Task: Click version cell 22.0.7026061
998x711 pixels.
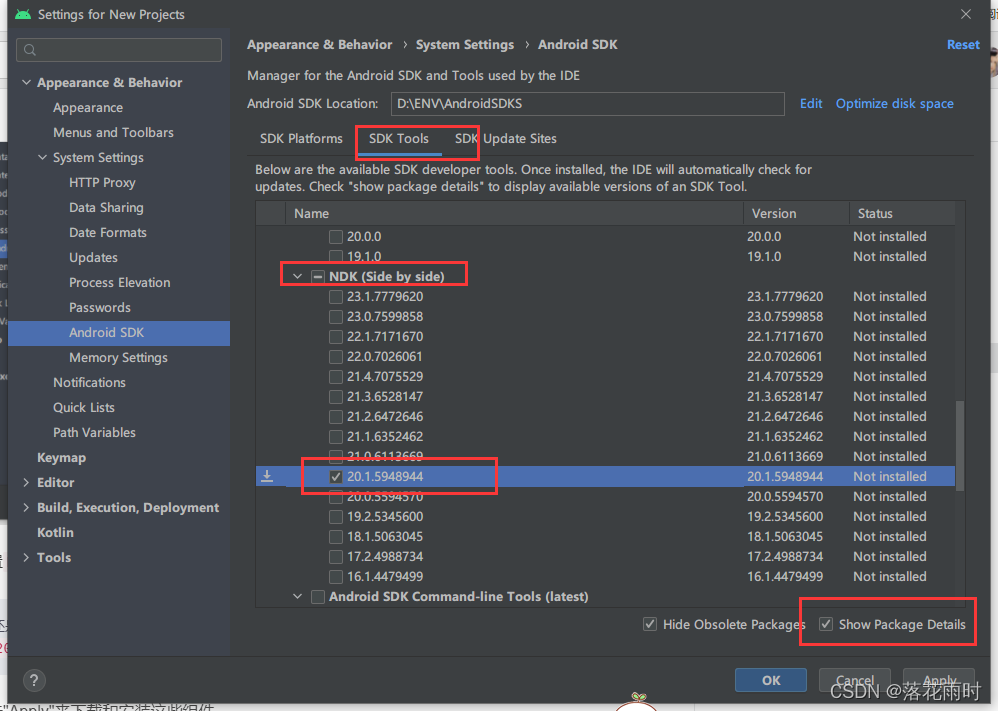Action: point(785,356)
